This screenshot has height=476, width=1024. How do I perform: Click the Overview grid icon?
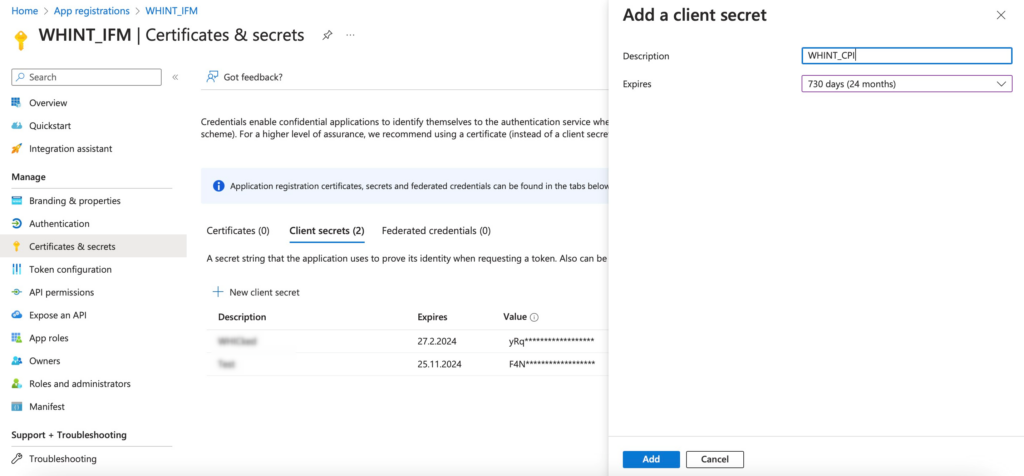(17, 103)
